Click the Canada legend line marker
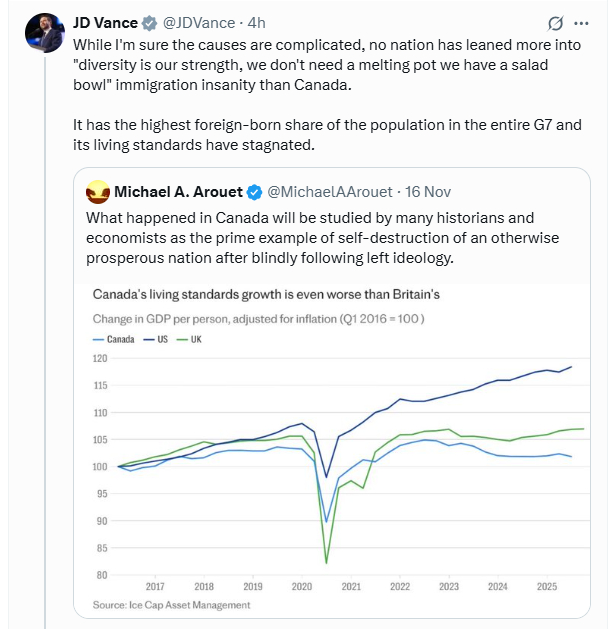Image resolution: width=612 pixels, height=629 pixels. pos(97,340)
